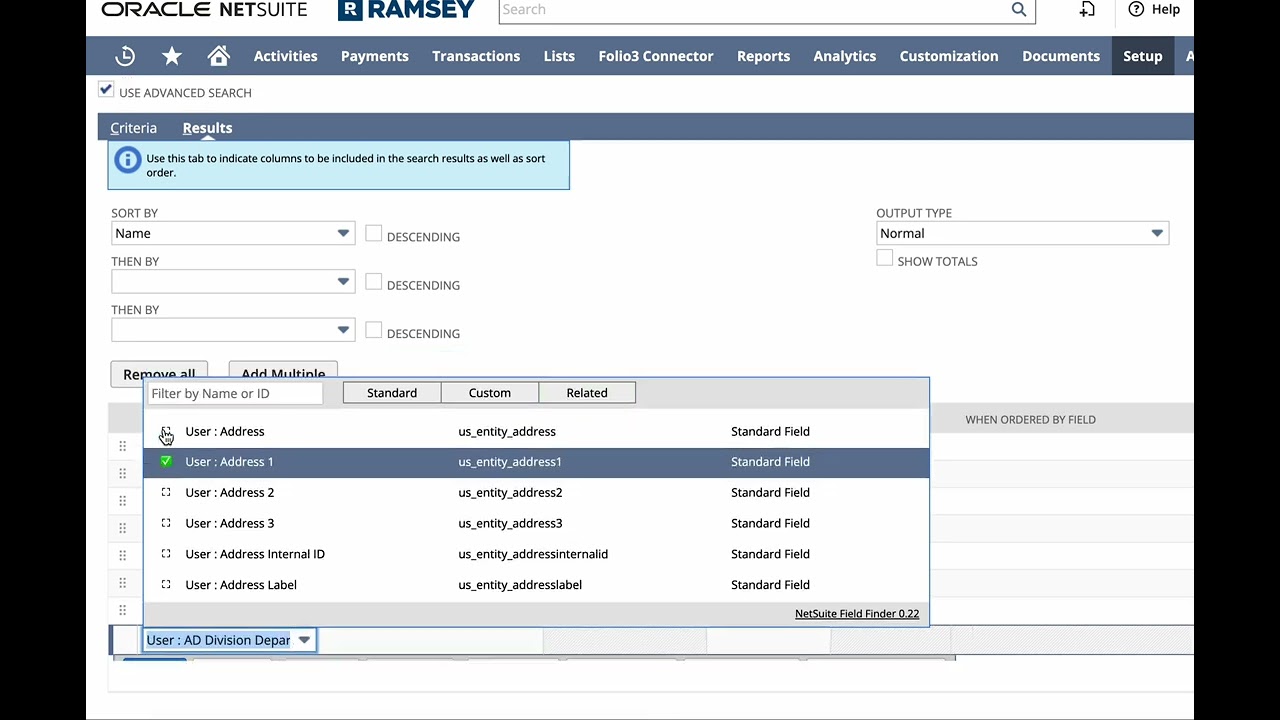This screenshot has width=1280, height=720.
Task: Check the User : Address Internal ID field
Action: coord(166,554)
